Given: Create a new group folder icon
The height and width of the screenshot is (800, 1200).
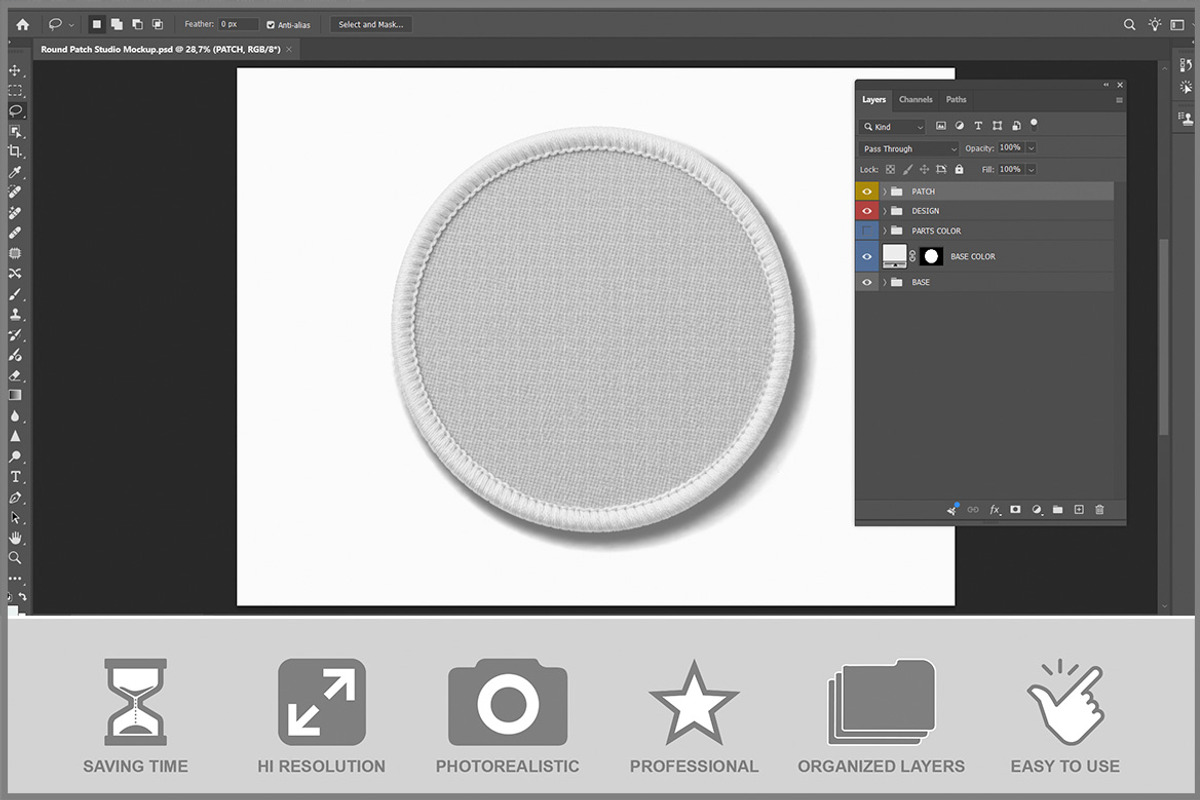Looking at the screenshot, I should click(1058, 510).
